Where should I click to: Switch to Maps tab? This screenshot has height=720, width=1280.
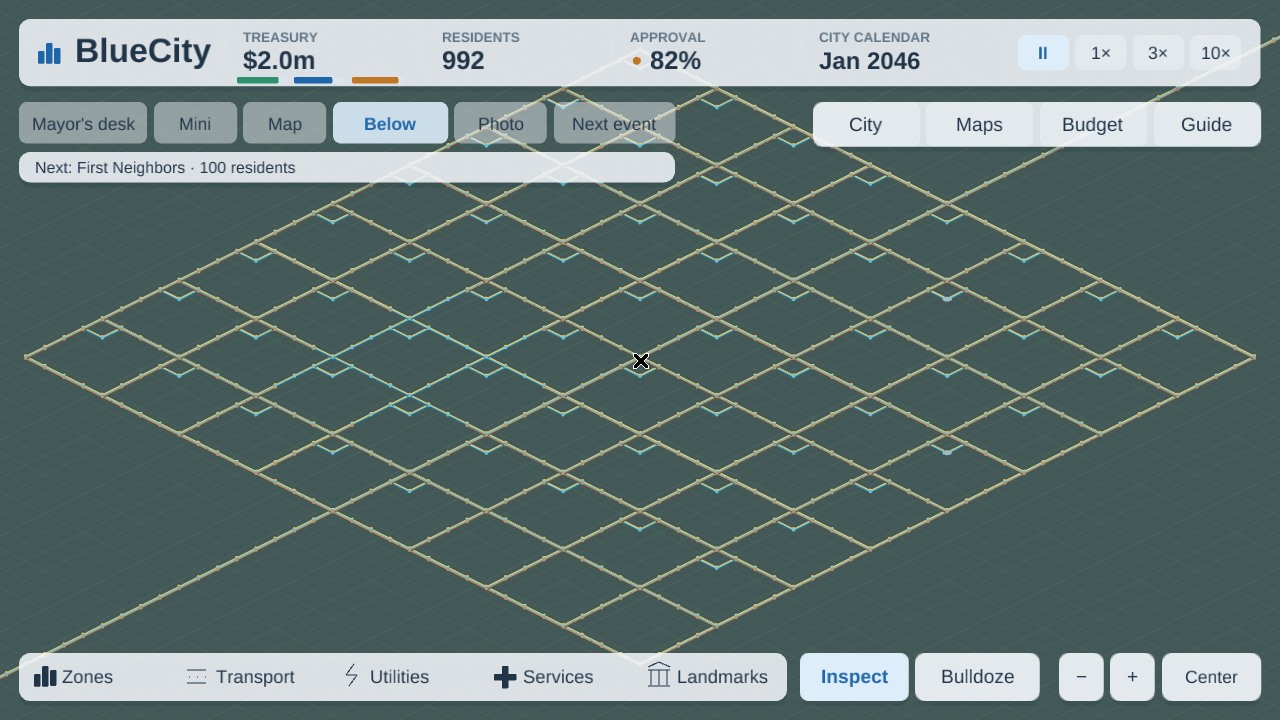[980, 125]
